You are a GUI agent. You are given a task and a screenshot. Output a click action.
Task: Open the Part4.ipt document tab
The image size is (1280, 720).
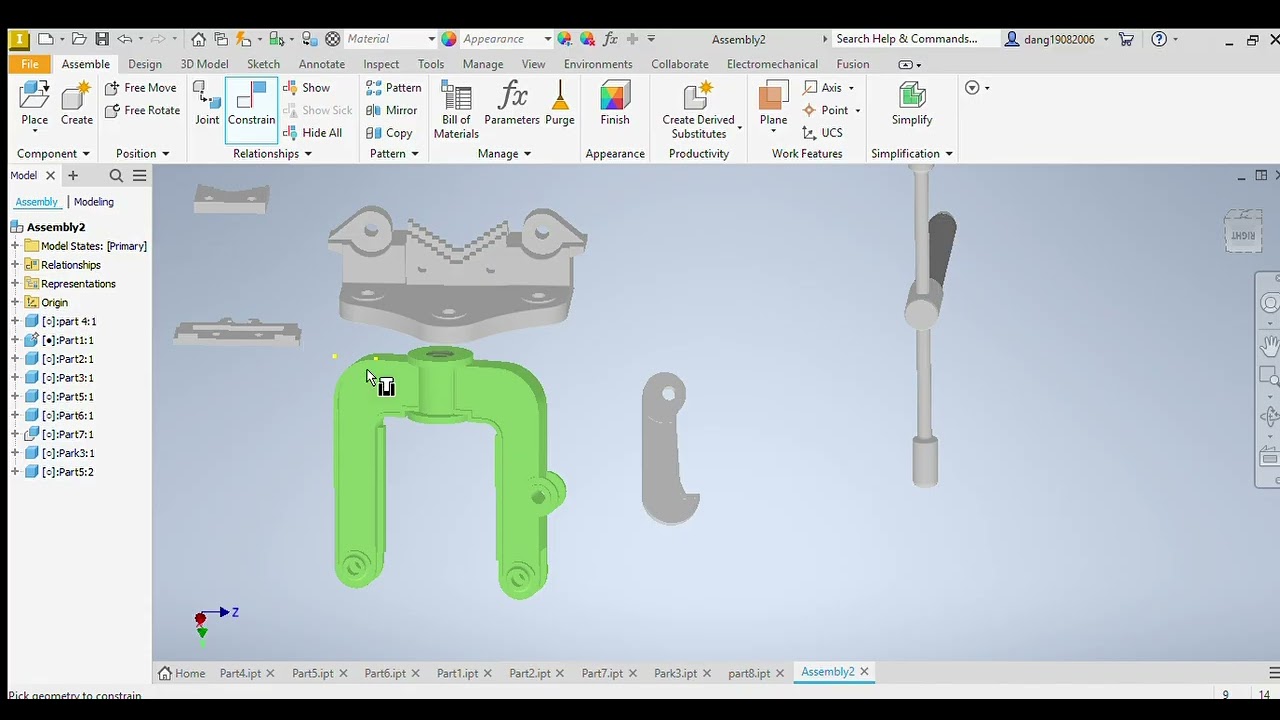240,673
